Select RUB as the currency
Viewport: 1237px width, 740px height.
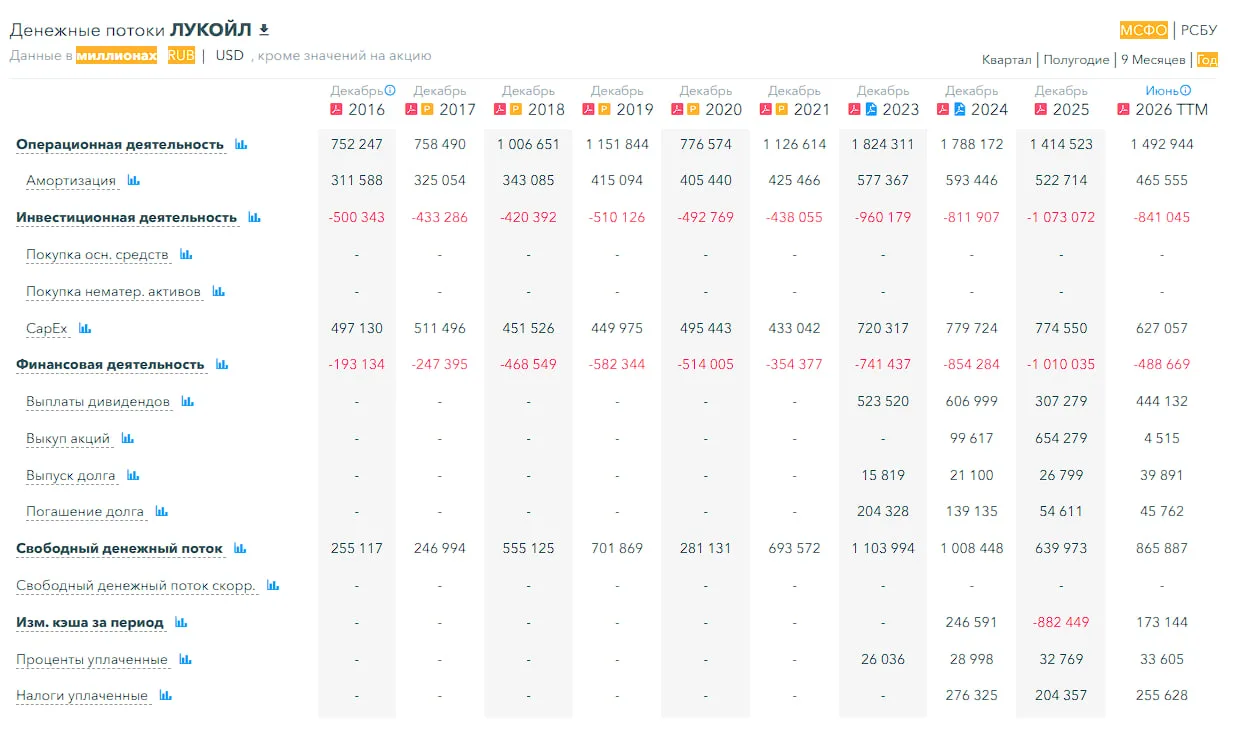tap(181, 55)
